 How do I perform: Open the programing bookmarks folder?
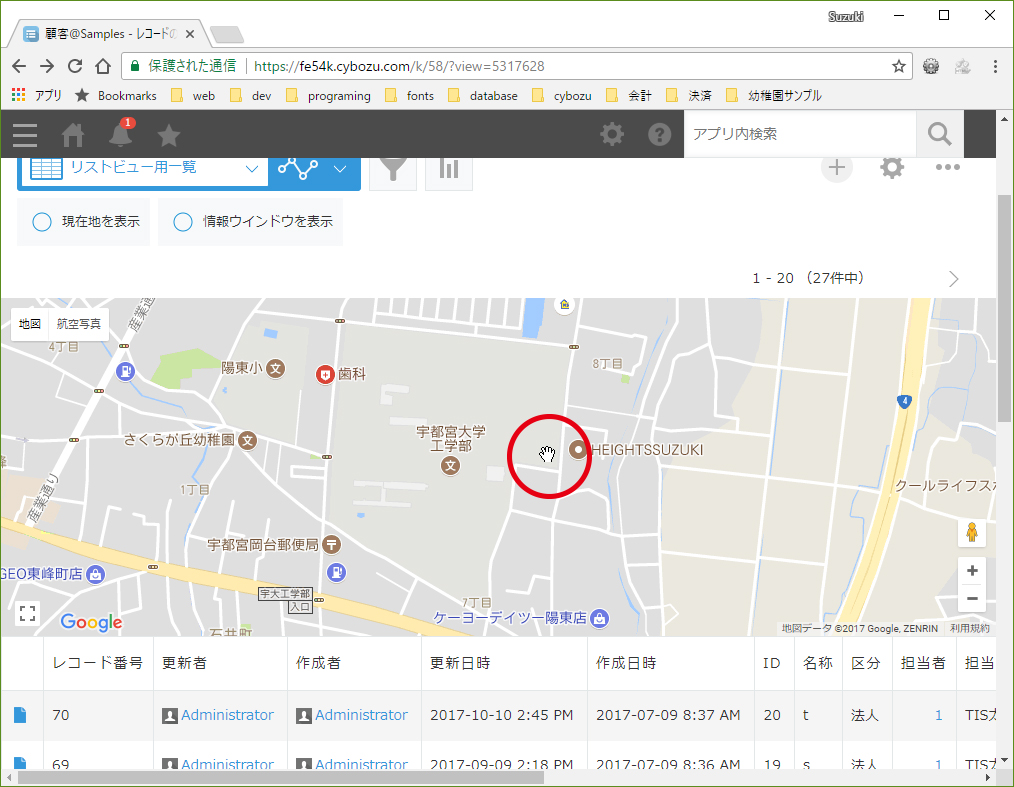click(329, 96)
